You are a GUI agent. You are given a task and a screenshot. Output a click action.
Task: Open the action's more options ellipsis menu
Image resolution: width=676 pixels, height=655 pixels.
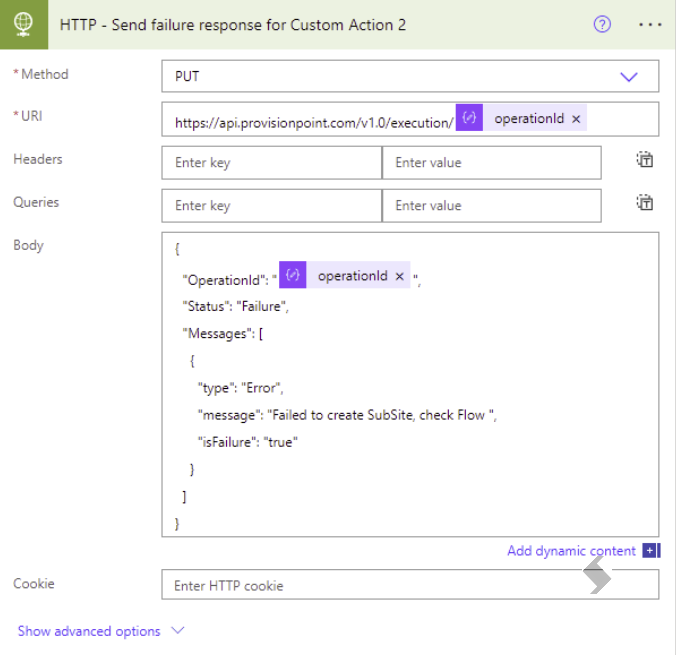tap(650, 25)
